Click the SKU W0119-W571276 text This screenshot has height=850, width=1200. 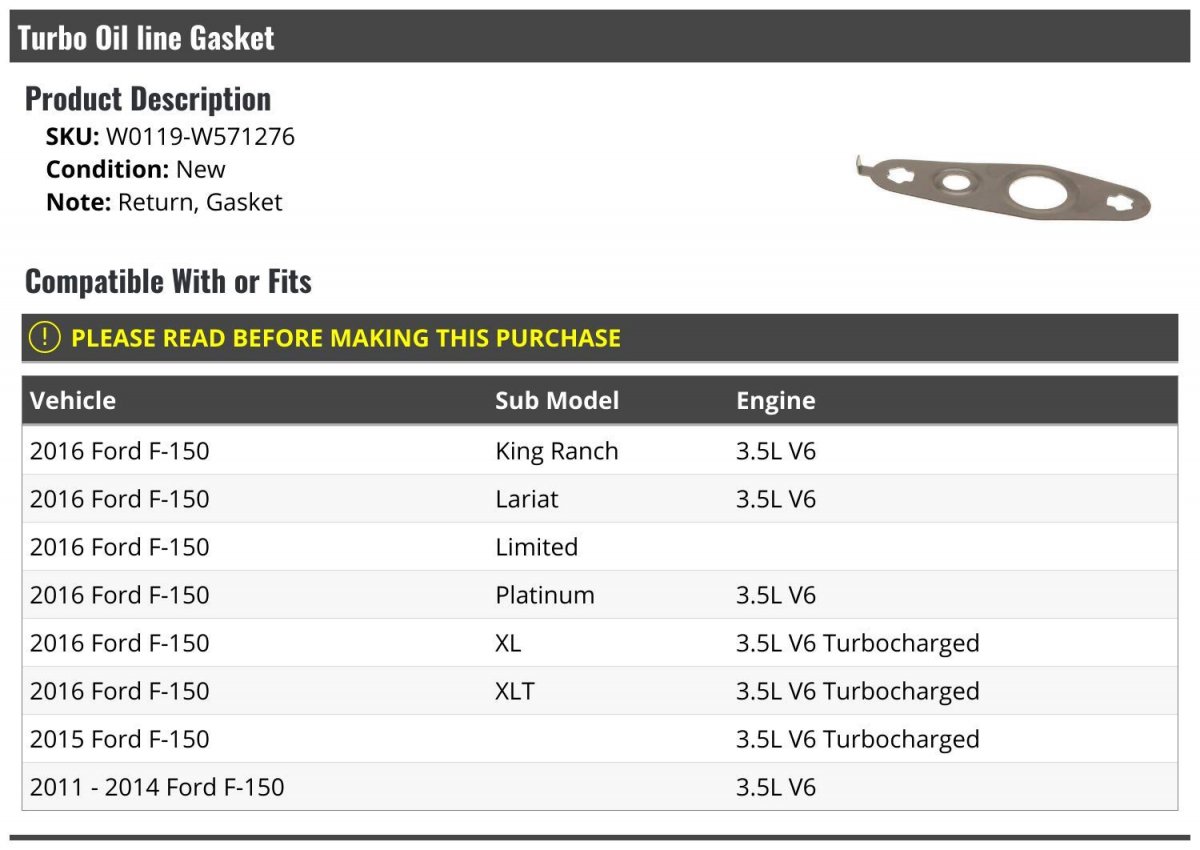tap(170, 136)
